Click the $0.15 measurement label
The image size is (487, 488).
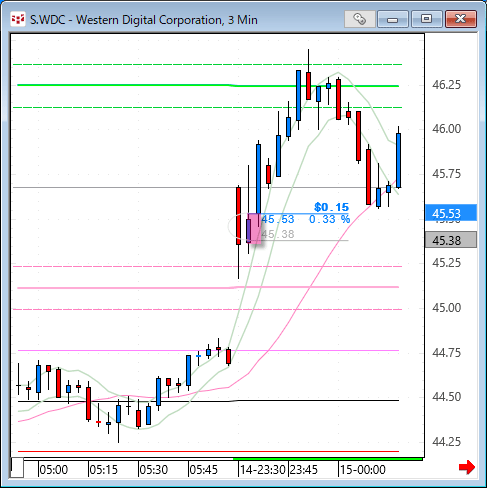pos(331,207)
